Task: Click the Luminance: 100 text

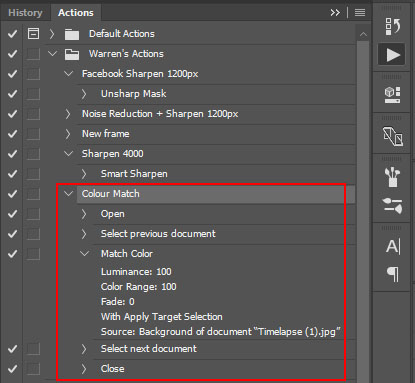Action: (136, 272)
